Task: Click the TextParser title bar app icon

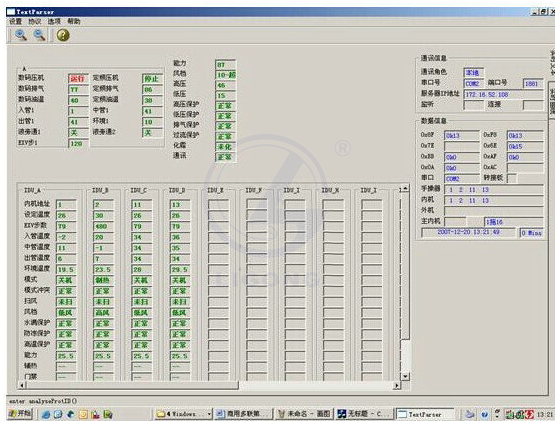Action: [x=11, y=12]
